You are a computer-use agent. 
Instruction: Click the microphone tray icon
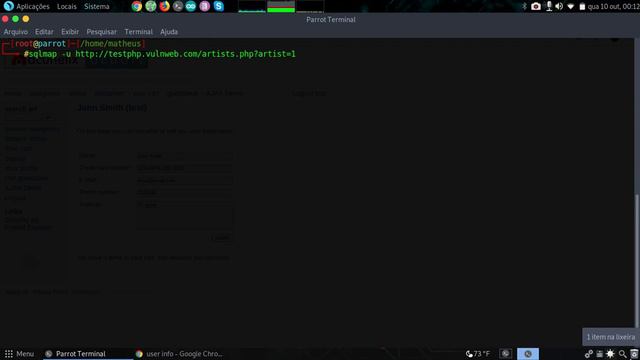[x=549, y=6]
